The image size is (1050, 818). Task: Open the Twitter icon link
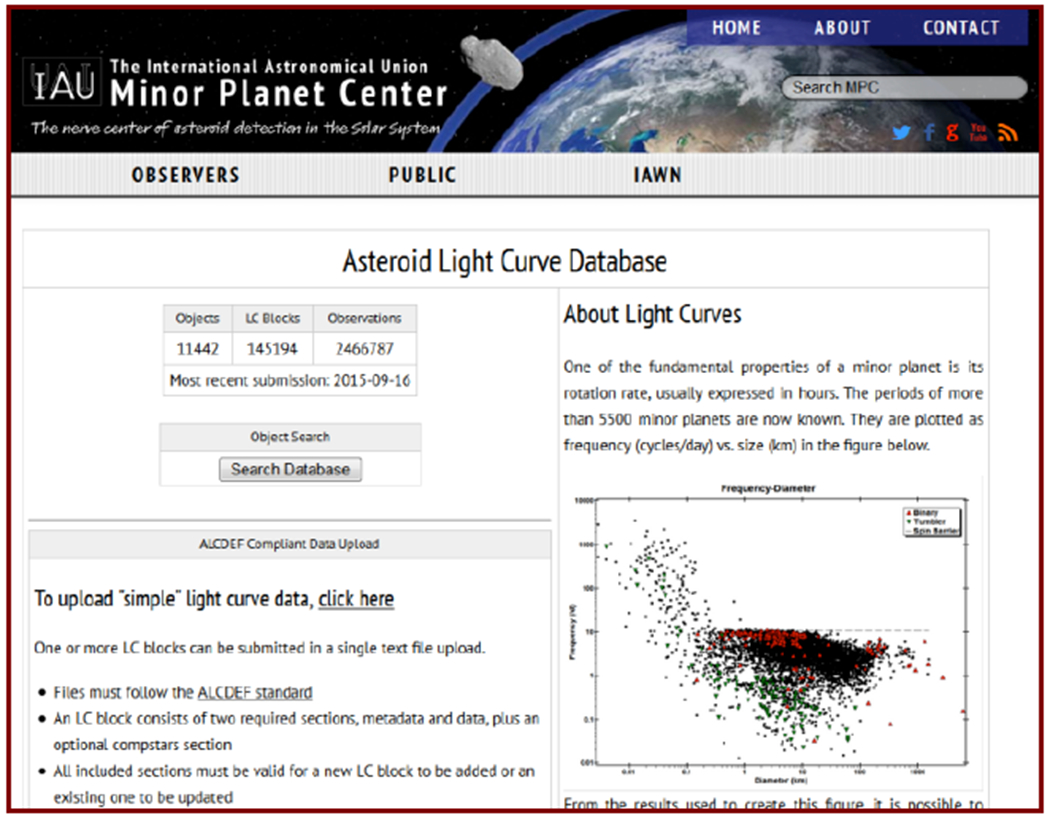[902, 132]
